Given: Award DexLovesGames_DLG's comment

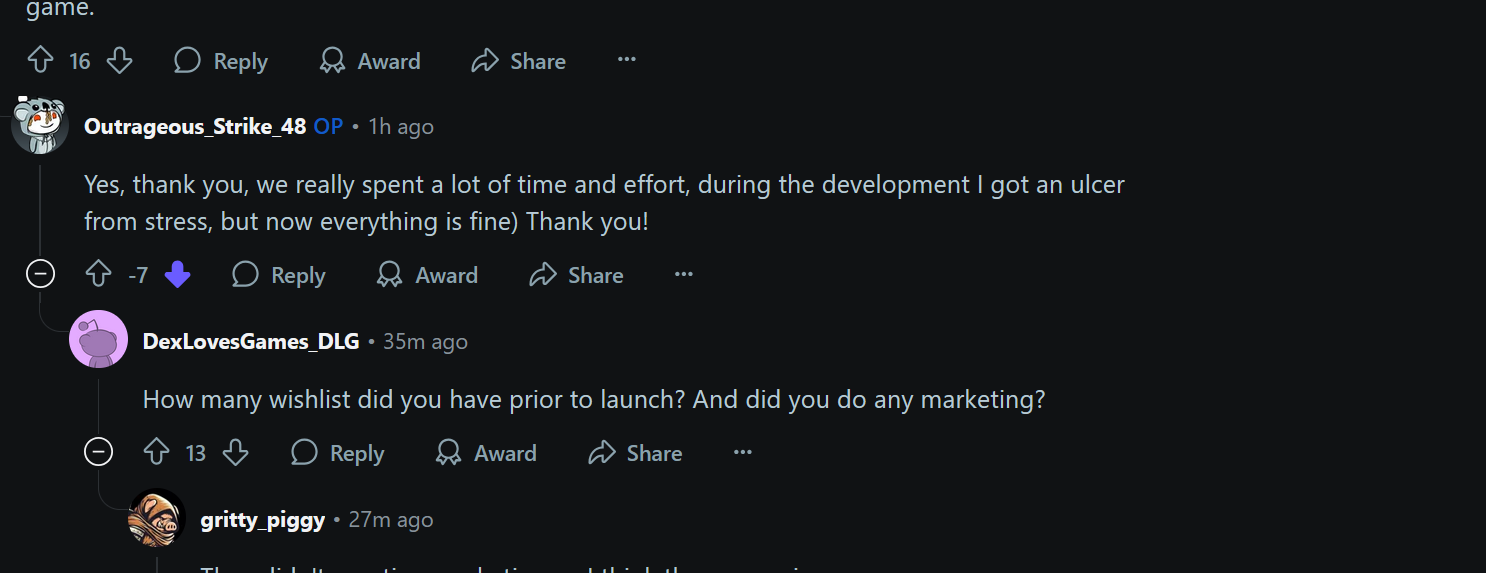Looking at the screenshot, I should click(486, 453).
